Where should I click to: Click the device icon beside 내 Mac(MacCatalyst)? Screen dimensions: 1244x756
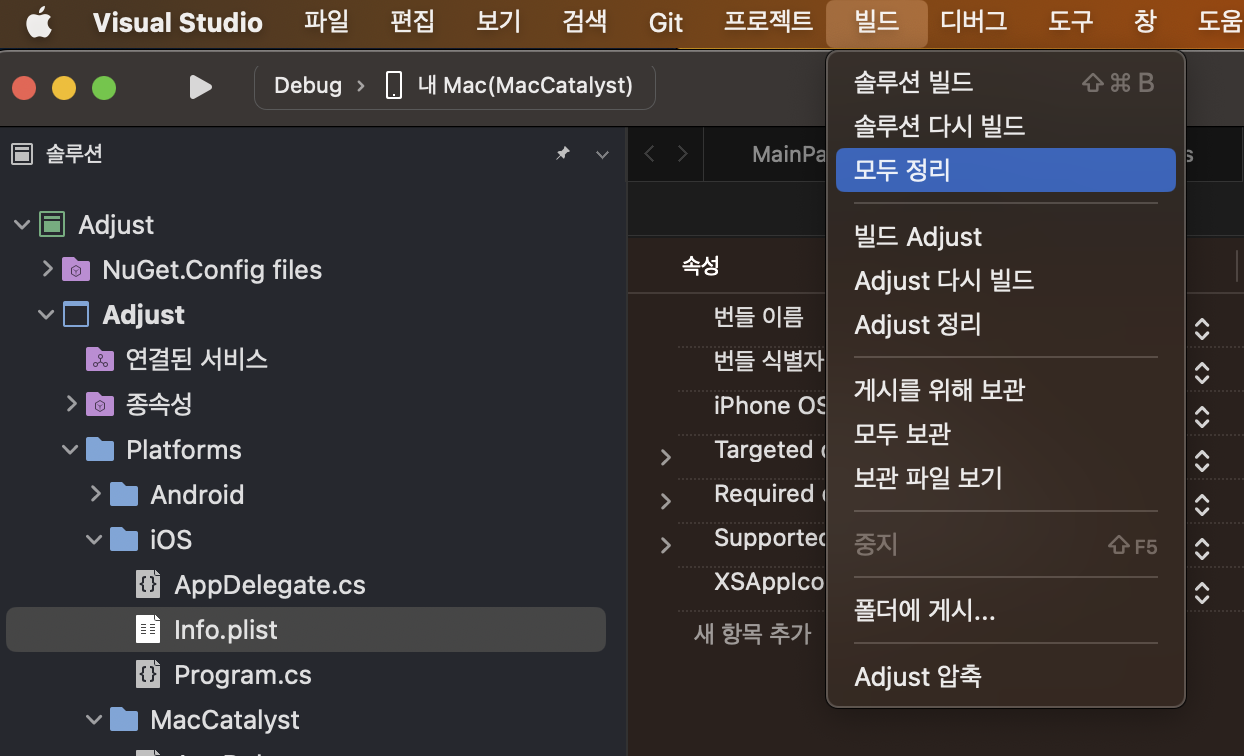394,86
